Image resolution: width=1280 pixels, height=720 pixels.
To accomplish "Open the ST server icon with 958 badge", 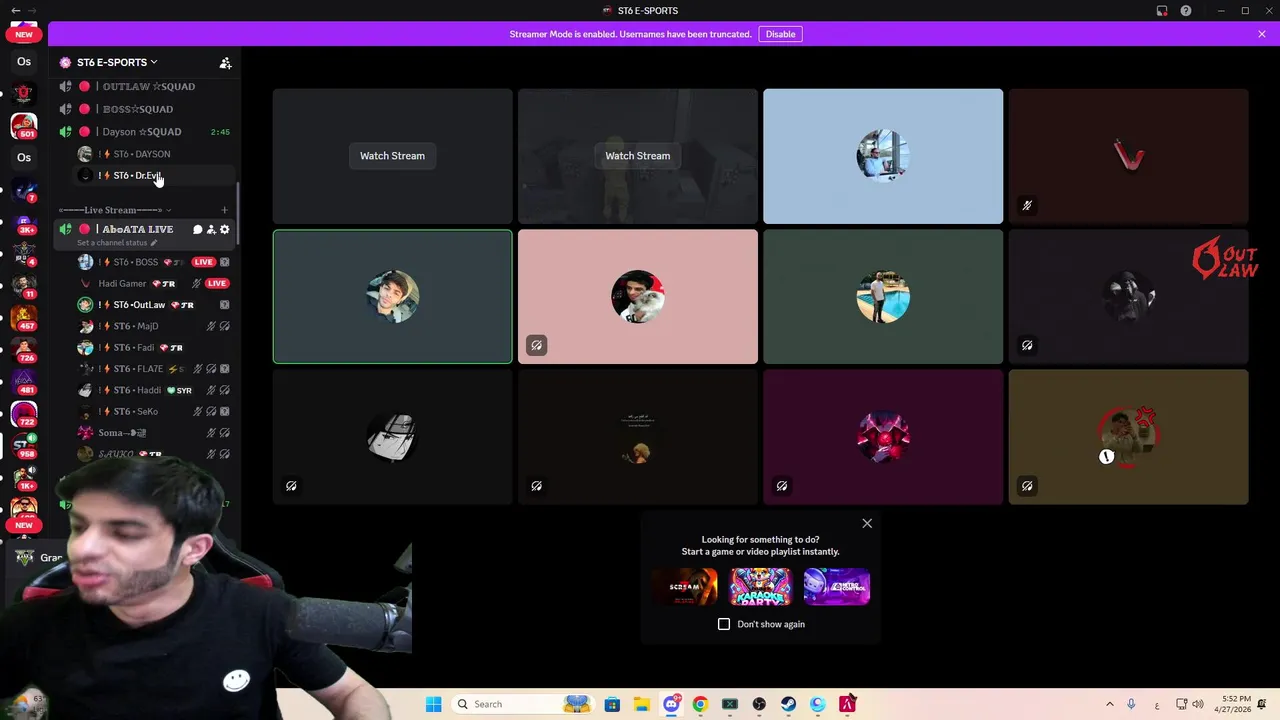I will click(24, 445).
